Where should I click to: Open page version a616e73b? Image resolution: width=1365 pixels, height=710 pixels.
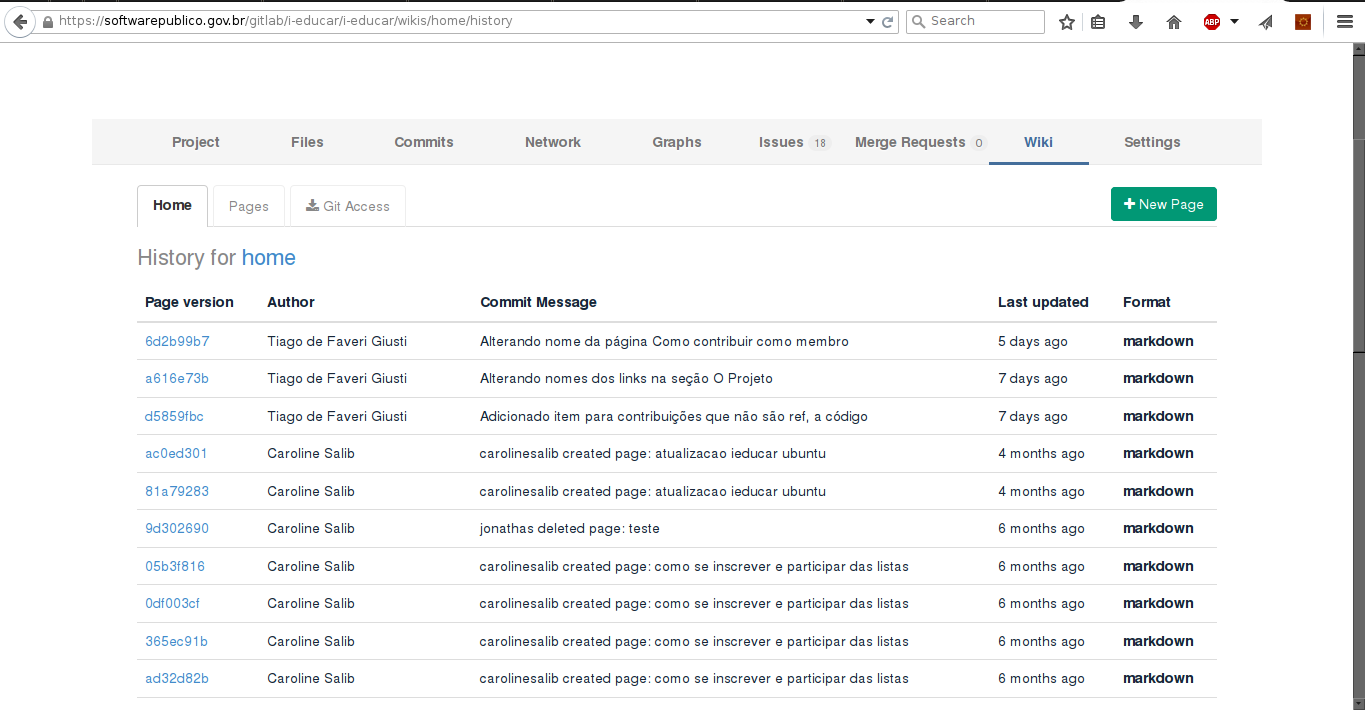(x=177, y=378)
